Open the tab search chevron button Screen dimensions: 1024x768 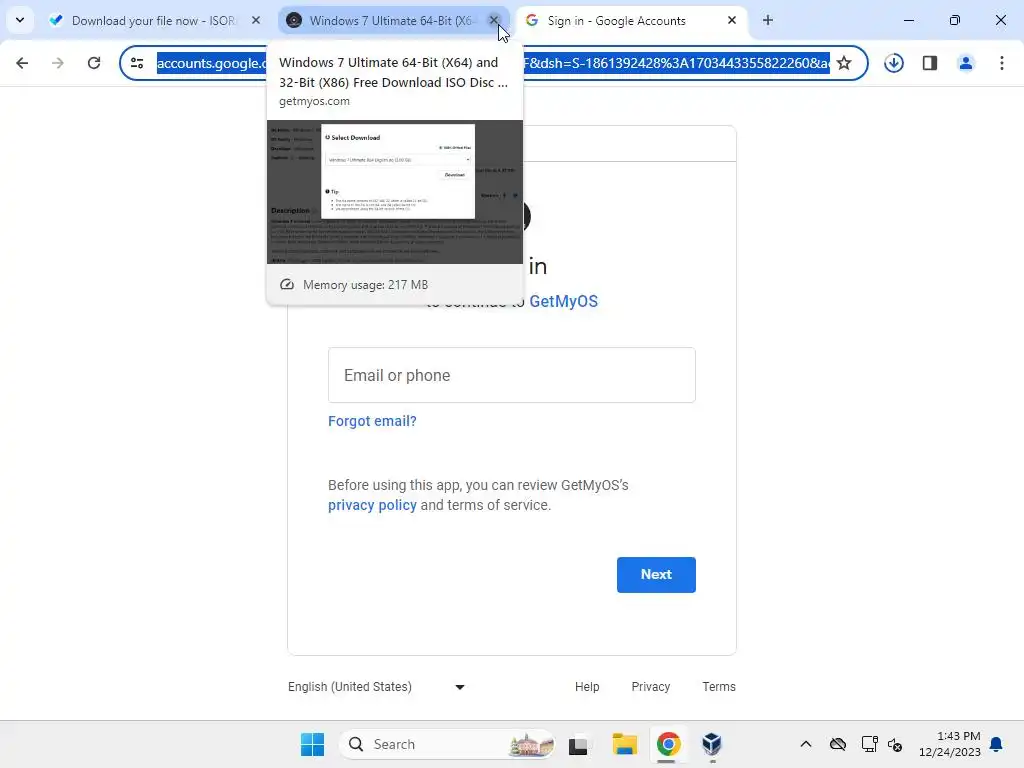pyautogui.click(x=20, y=20)
